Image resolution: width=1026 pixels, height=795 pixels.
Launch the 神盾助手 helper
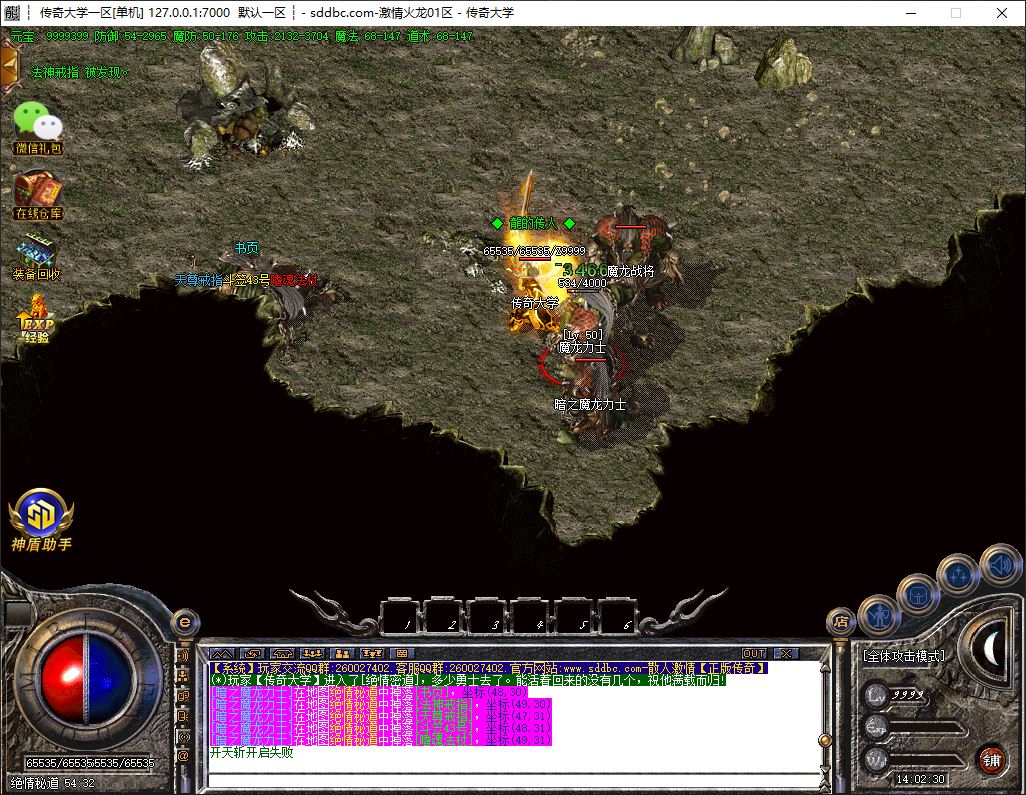(41, 520)
